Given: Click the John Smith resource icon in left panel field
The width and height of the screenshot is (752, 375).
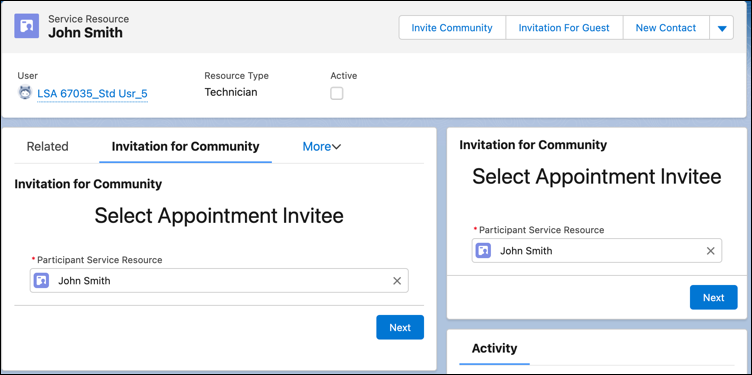Looking at the screenshot, I should pyautogui.click(x=42, y=281).
